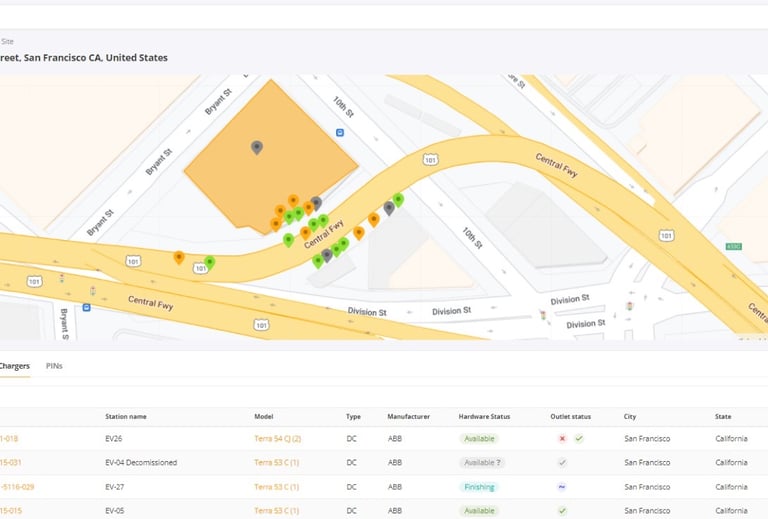Select the EV-05 station name cell
The width and height of the screenshot is (768, 519).
(x=115, y=511)
